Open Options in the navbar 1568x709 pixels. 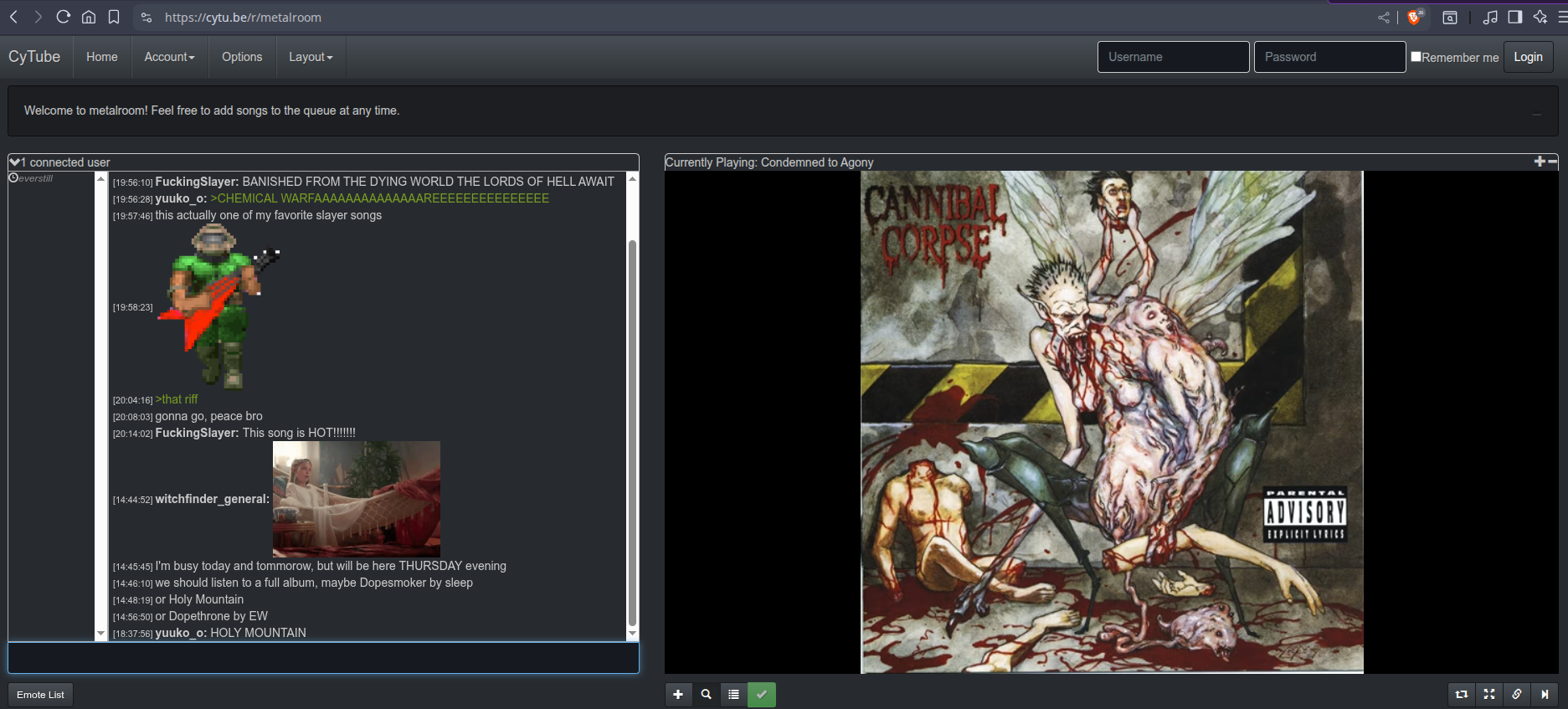[242, 57]
